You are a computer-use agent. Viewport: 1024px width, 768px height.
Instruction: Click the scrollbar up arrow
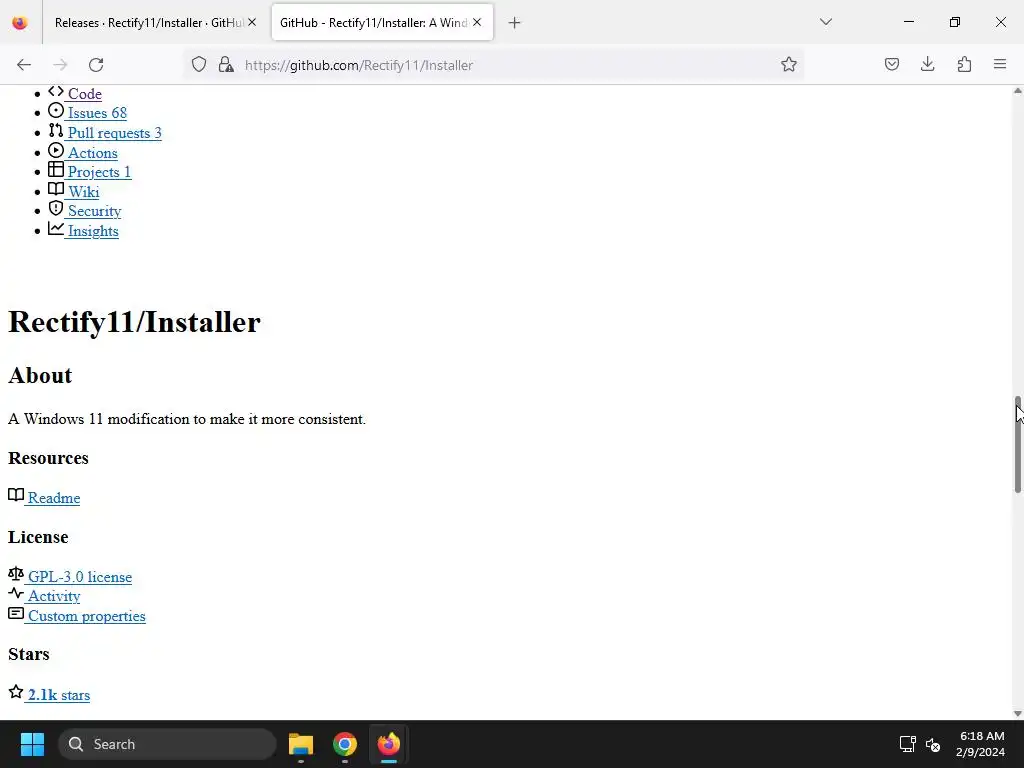[x=1017, y=91]
